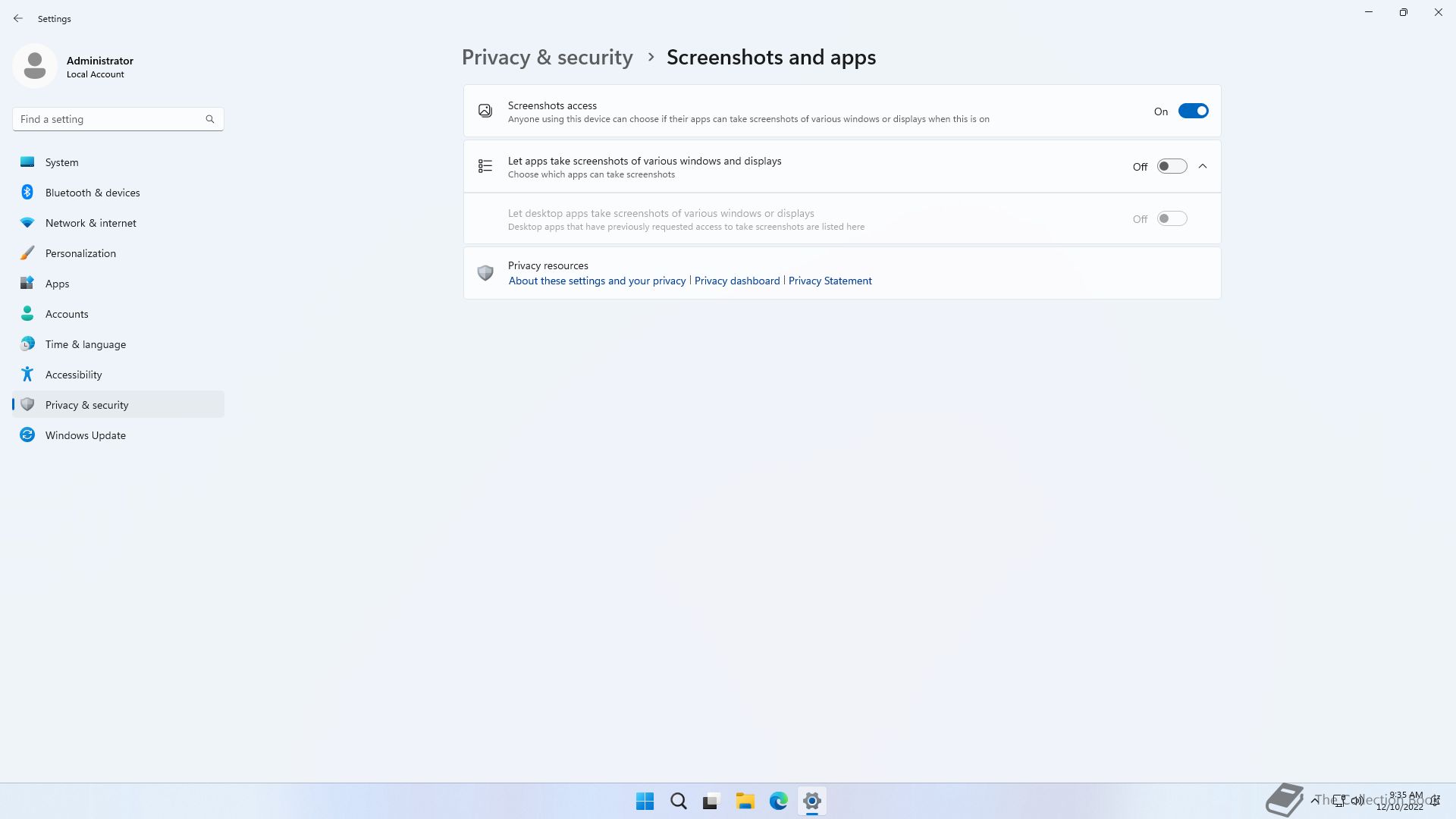Screen dimensions: 1456x819
Task: Click the Windows Update sync icon
Action: pos(27,435)
